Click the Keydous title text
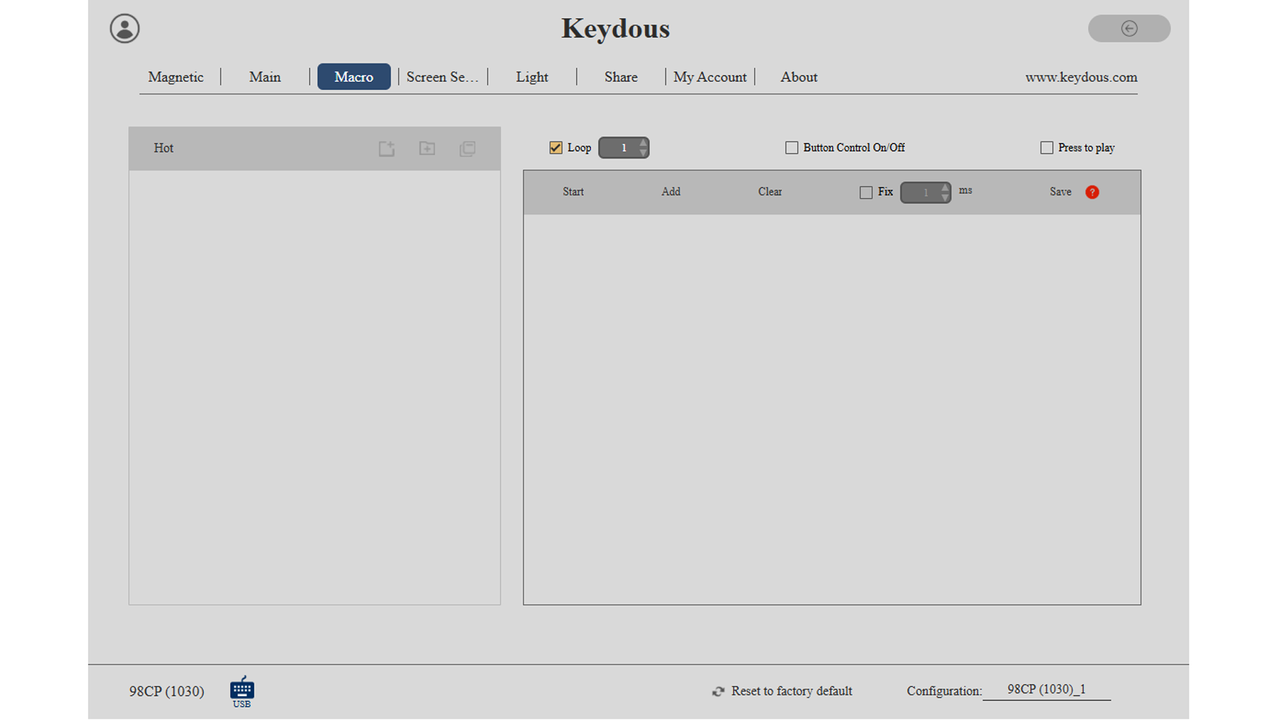1280x720 pixels. point(616,28)
